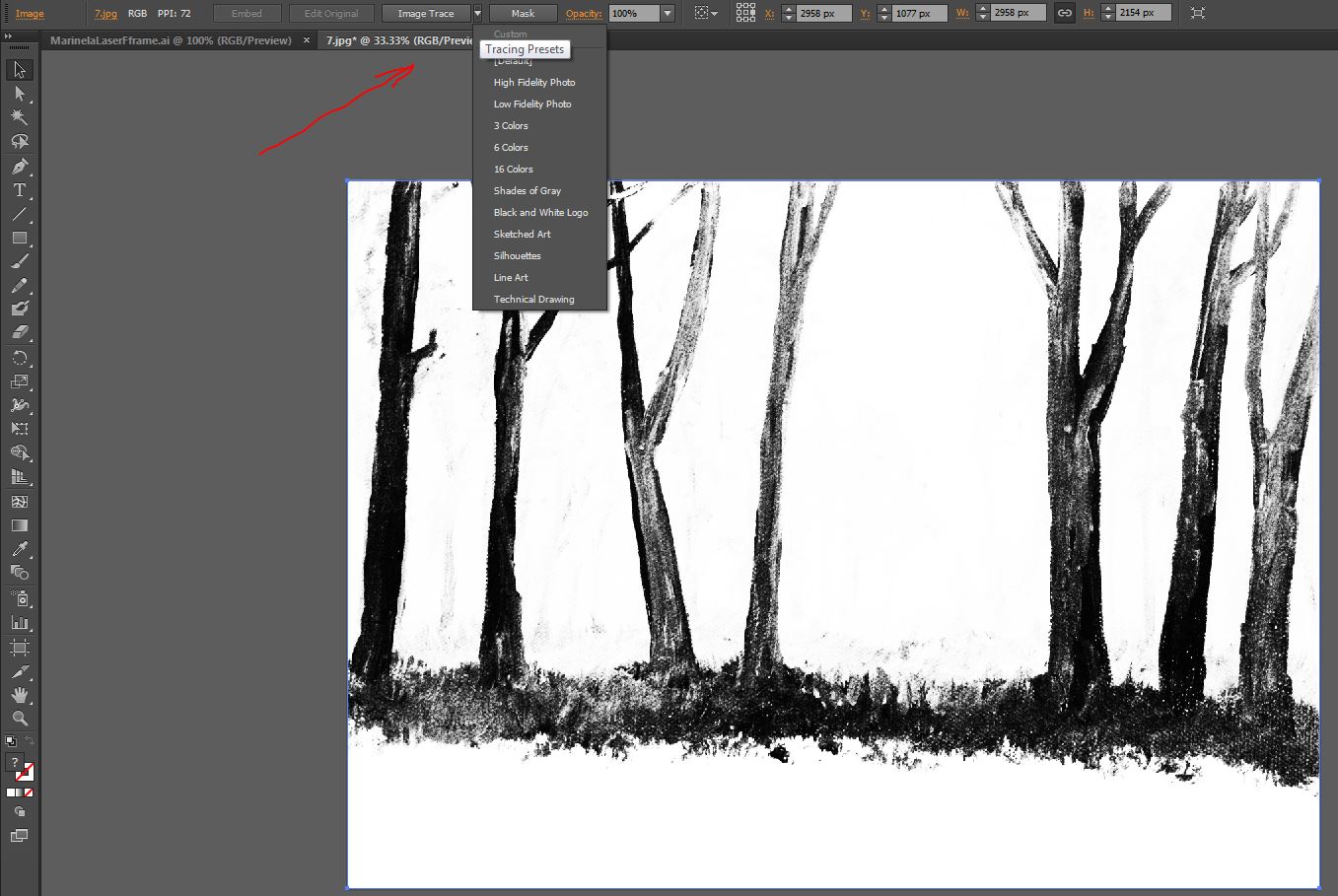Select the Selection tool (black arrow)
Image resolution: width=1338 pixels, height=896 pixels.
(20, 70)
